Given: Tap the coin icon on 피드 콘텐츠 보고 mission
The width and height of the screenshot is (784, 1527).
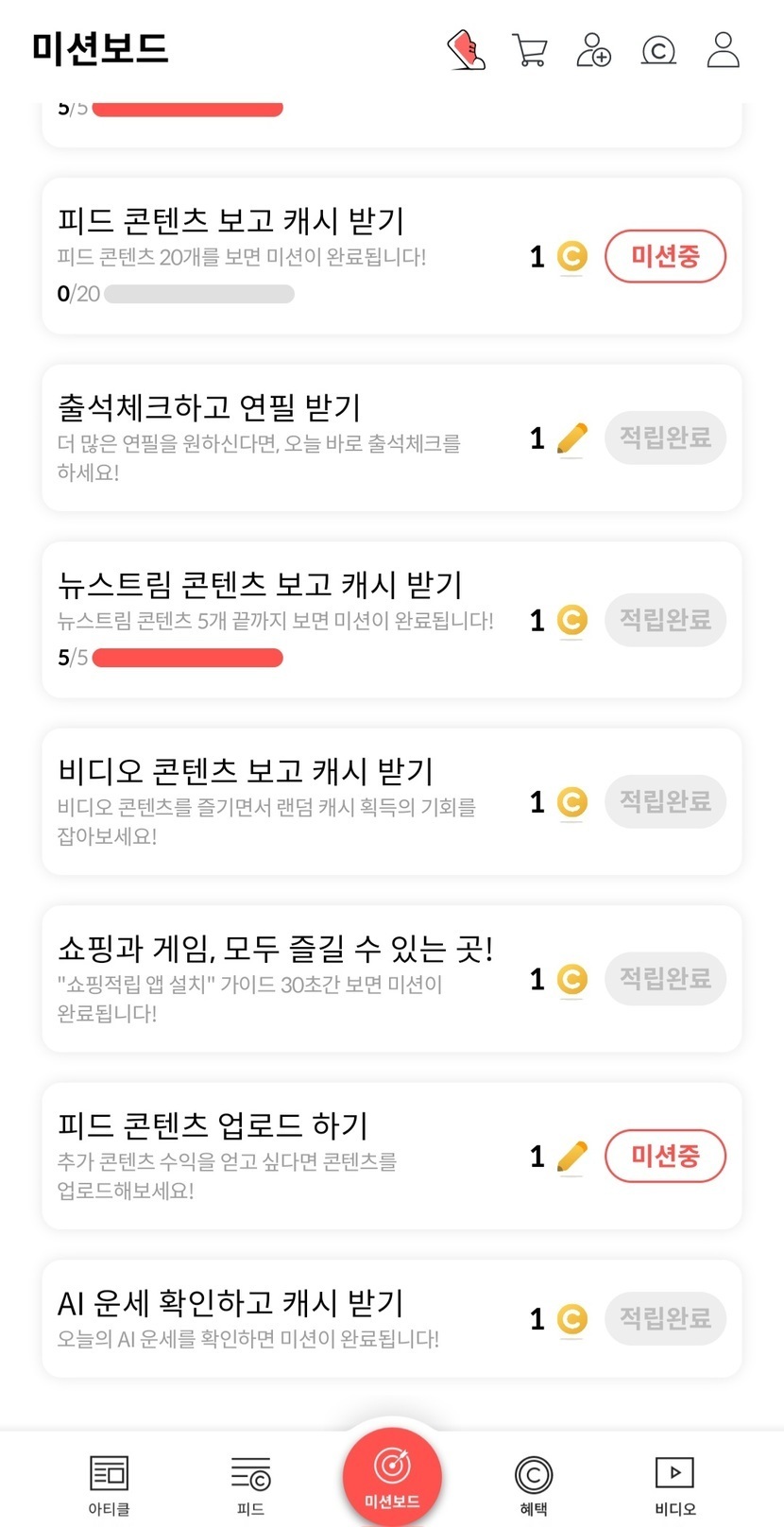Looking at the screenshot, I should tap(571, 257).
